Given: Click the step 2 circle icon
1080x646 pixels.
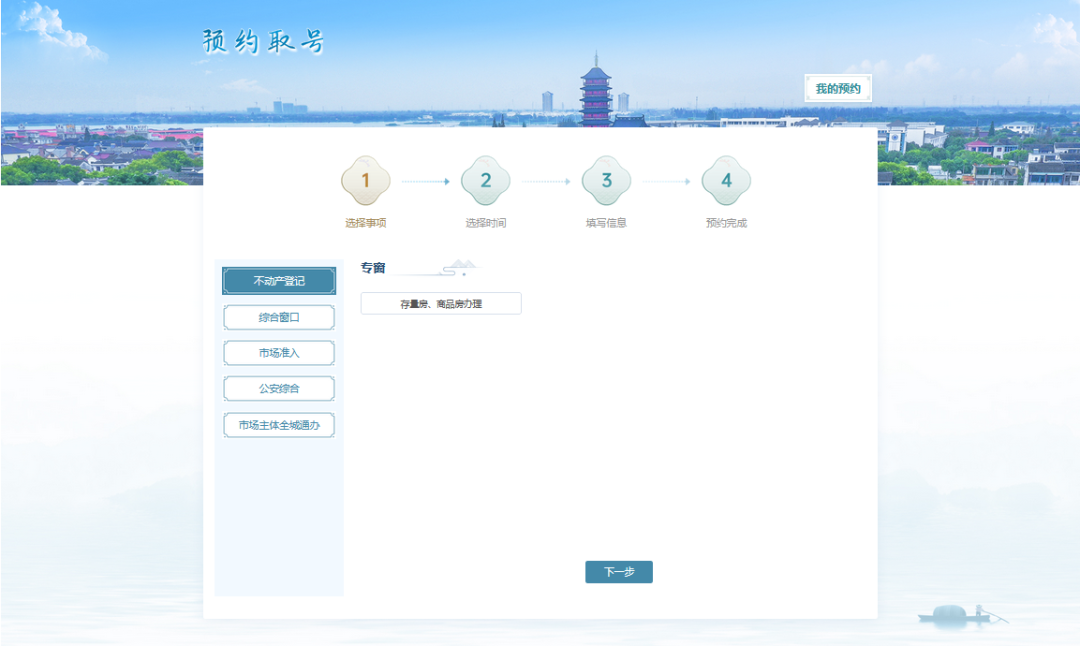Looking at the screenshot, I should pos(486,181).
